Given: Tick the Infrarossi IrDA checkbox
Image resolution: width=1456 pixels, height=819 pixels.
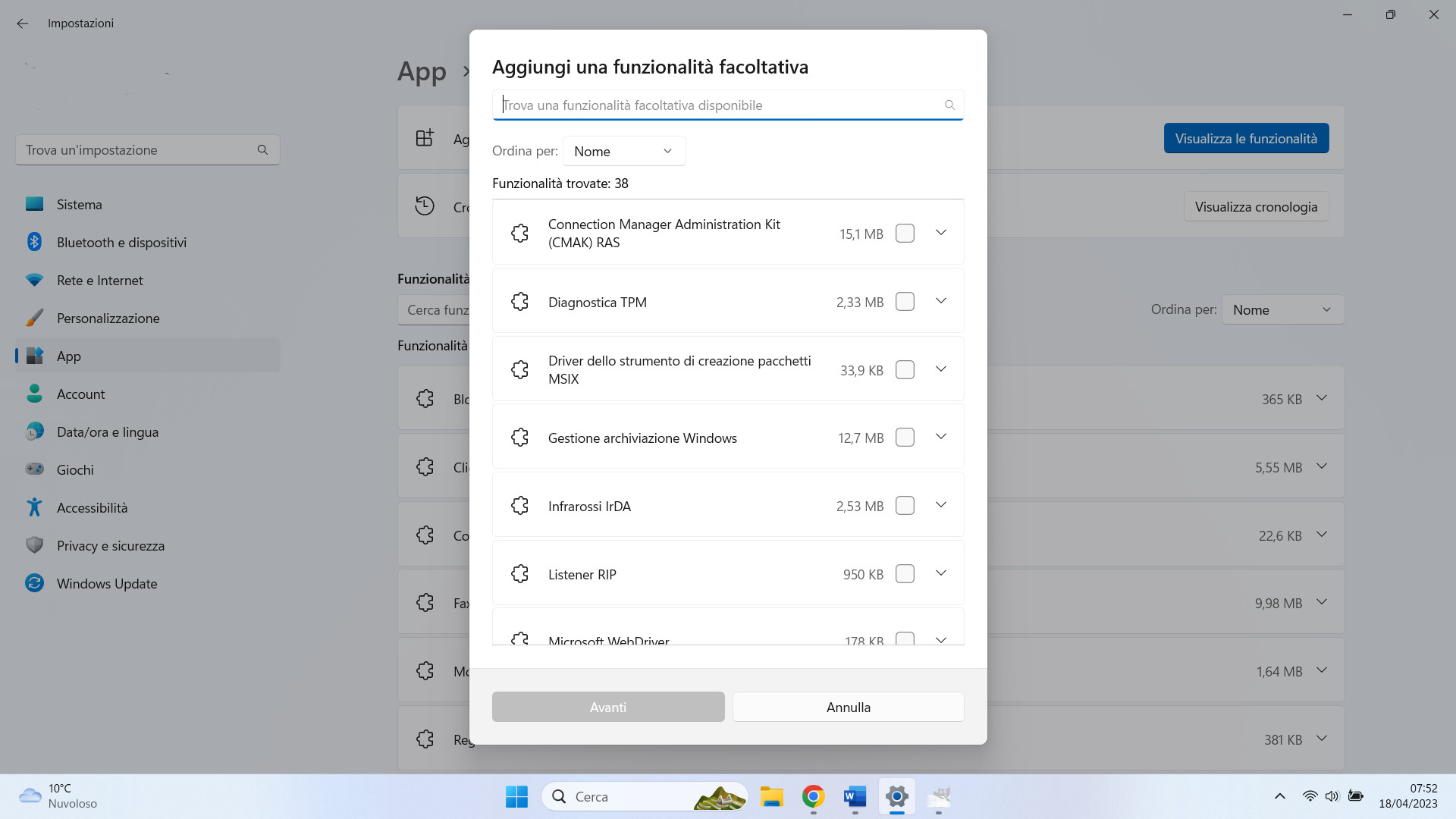Looking at the screenshot, I should pos(905,506).
